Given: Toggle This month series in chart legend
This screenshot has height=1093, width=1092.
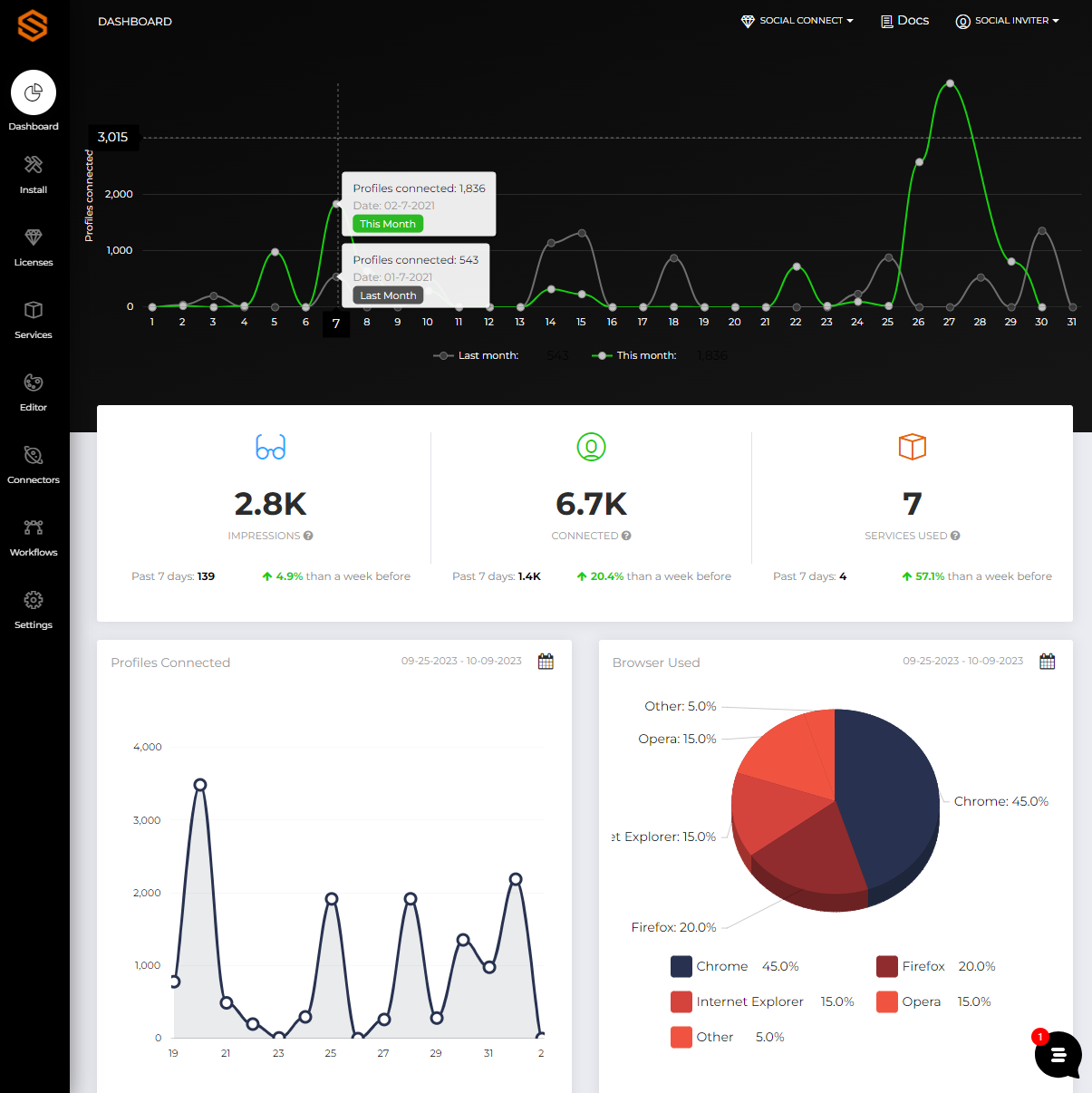Looking at the screenshot, I should point(634,355).
